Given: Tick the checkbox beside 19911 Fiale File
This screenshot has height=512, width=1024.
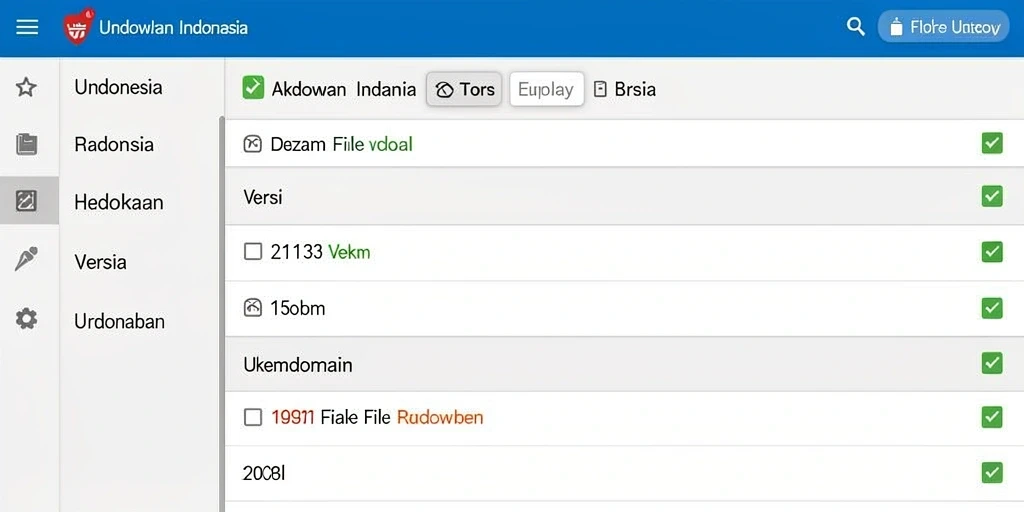Looking at the screenshot, I should point(253,417).
